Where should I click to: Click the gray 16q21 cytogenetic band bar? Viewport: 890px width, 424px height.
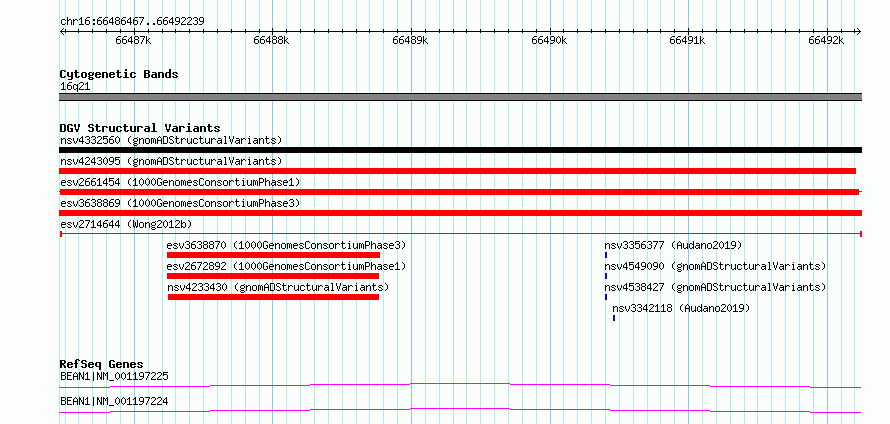point(460,97)
